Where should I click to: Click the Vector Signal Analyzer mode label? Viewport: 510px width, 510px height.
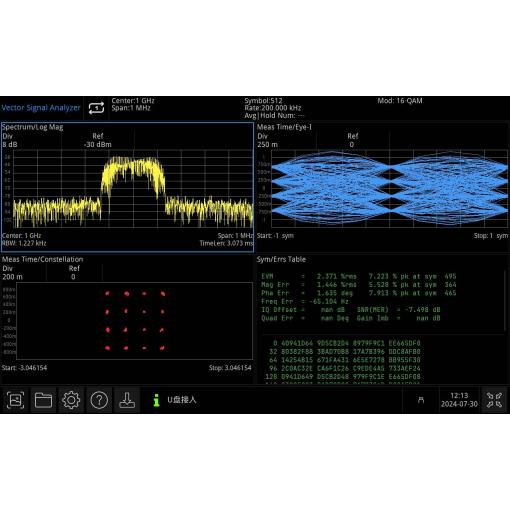pyautogui.click(x=41, y=108)
